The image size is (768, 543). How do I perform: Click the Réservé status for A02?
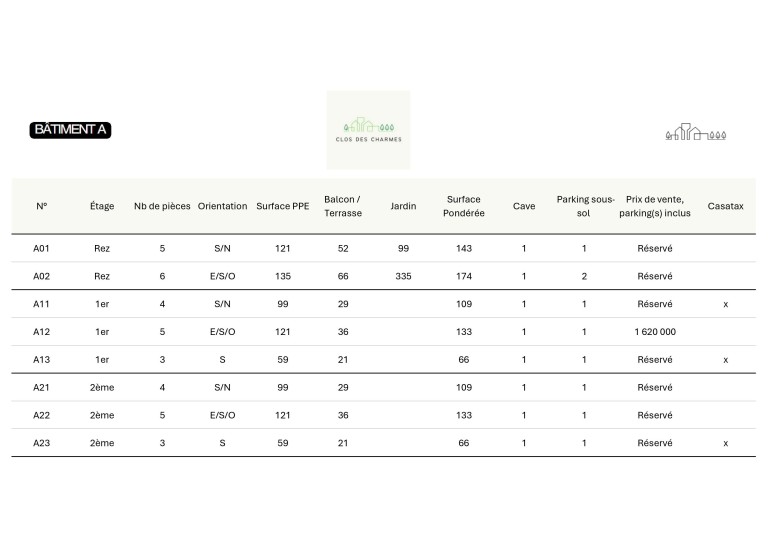point(655,276)
